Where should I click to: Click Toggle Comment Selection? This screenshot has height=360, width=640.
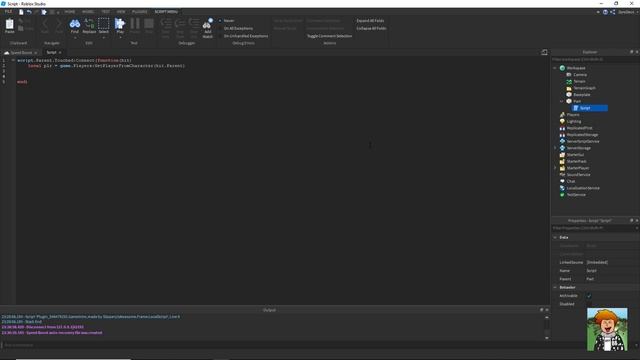[329, 36]
